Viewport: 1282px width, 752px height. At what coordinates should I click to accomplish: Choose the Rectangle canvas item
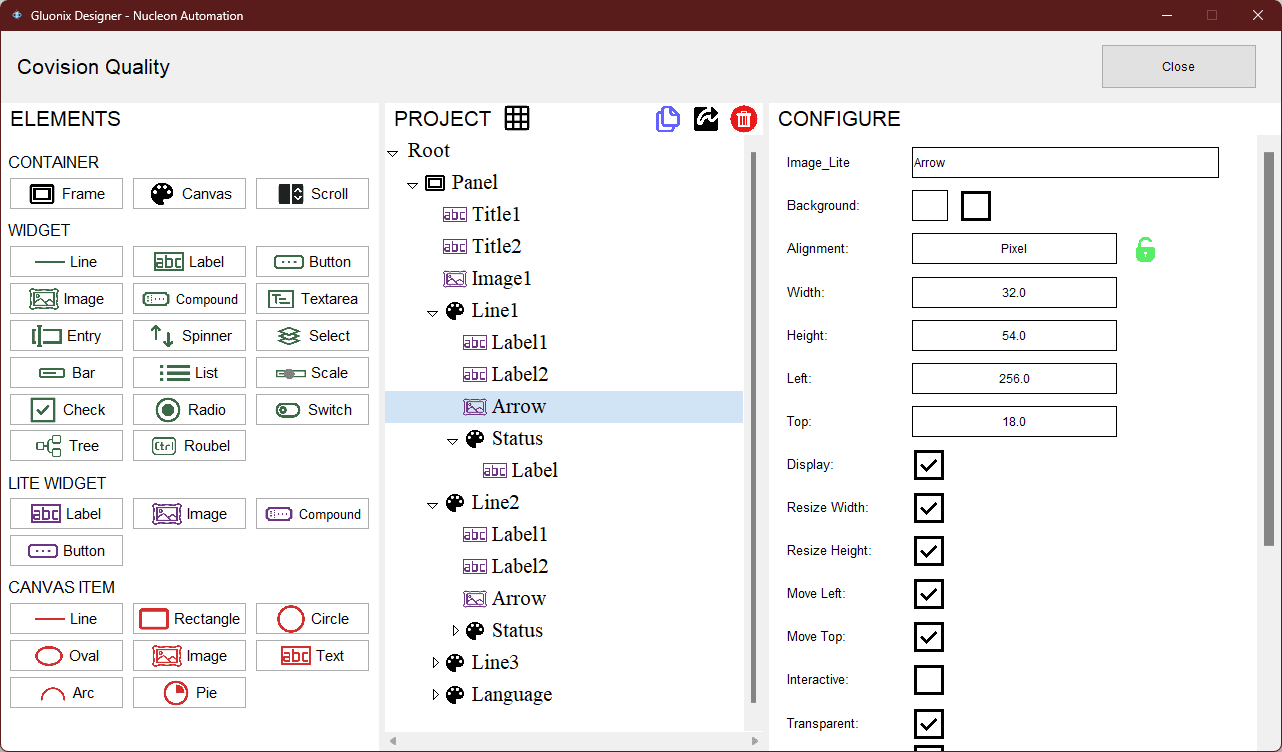tap(189, 618)
